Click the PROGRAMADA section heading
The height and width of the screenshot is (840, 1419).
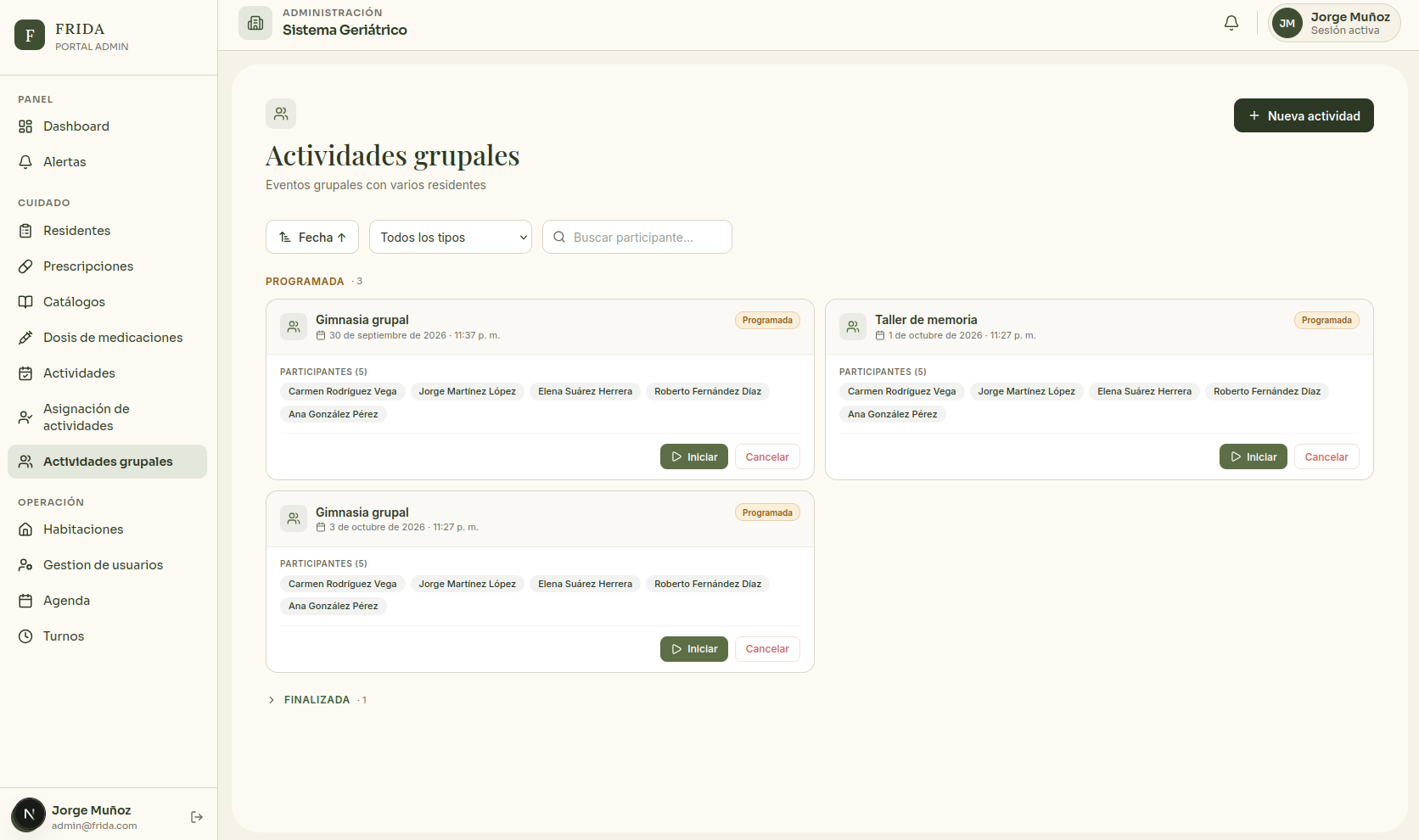305,282
